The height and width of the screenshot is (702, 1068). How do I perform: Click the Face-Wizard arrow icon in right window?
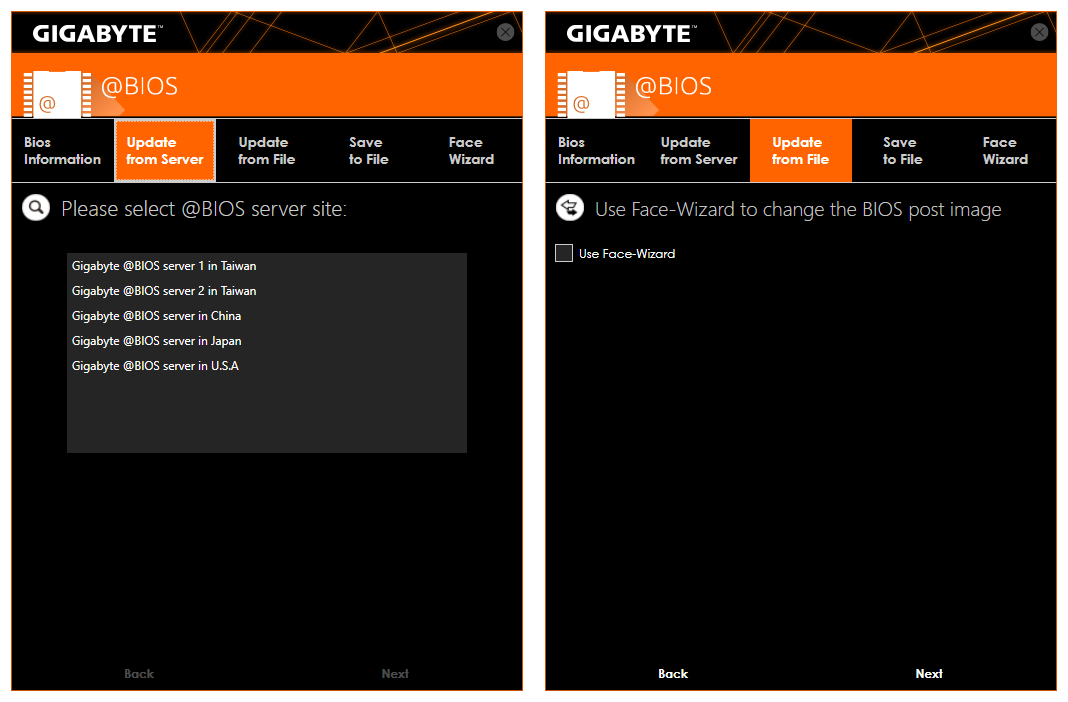(x=570, y=208)
